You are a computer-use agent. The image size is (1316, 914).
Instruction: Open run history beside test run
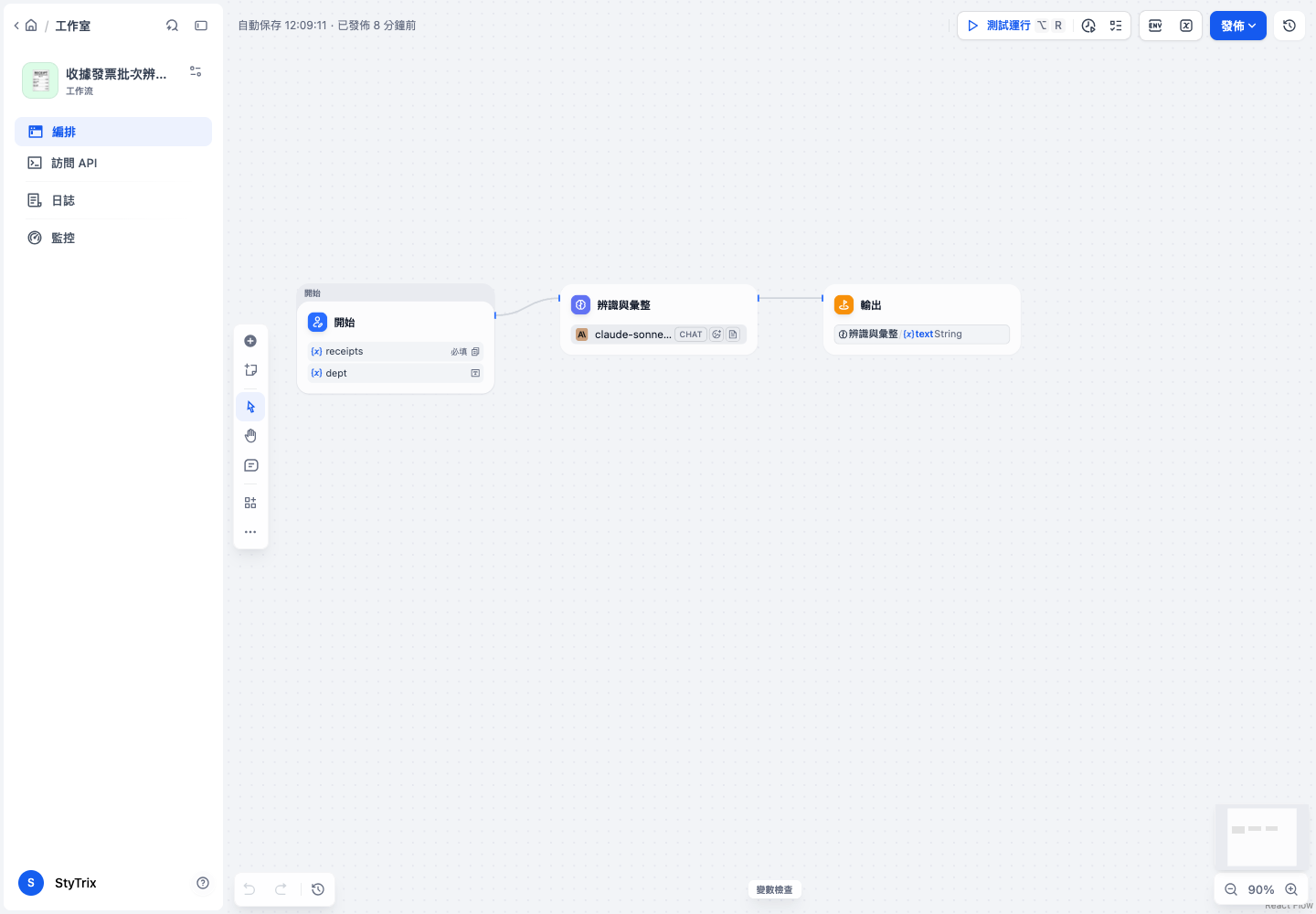[1088, 26]
